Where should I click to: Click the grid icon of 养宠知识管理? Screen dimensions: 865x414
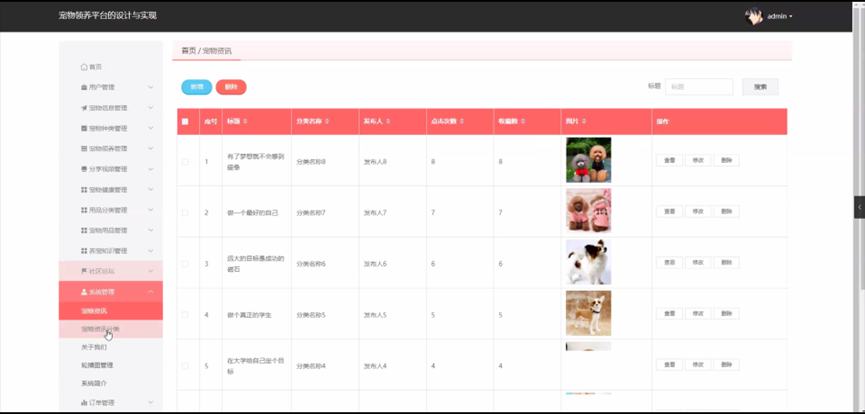pos(84,251)
